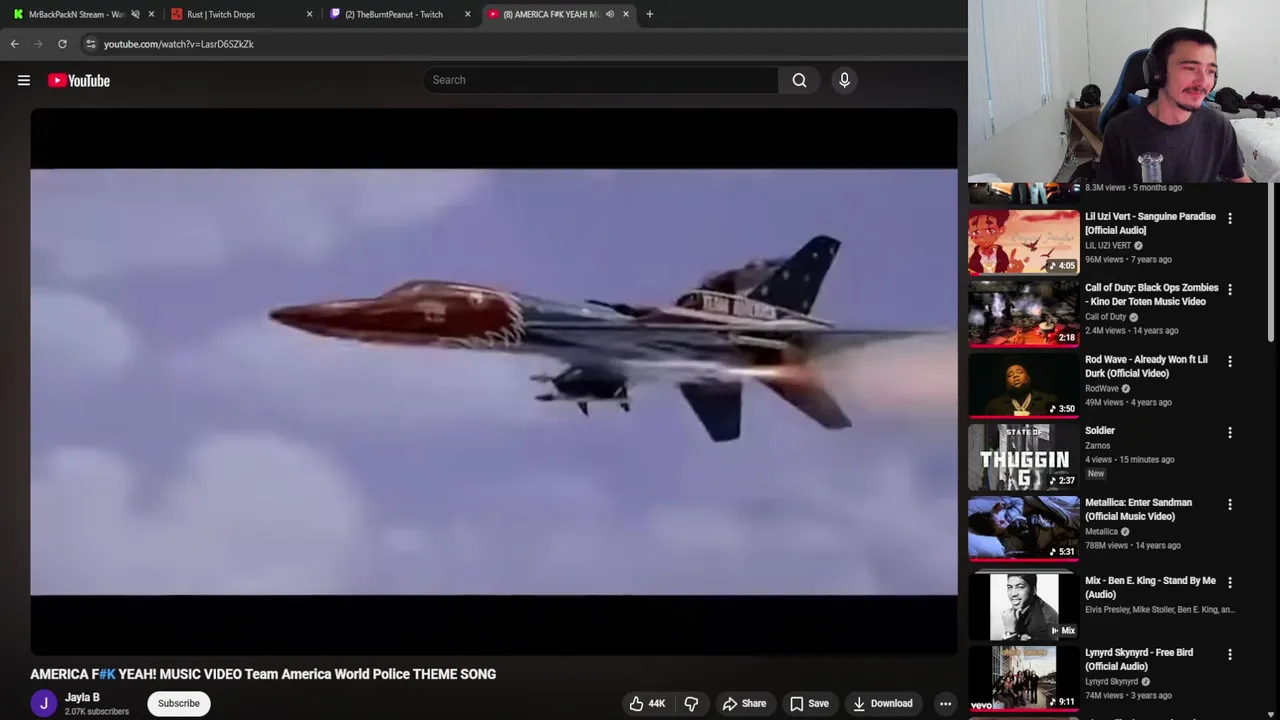Click the LIL UZI VERT channel name
1280x720 pixels.
(x=1108, y=246)
